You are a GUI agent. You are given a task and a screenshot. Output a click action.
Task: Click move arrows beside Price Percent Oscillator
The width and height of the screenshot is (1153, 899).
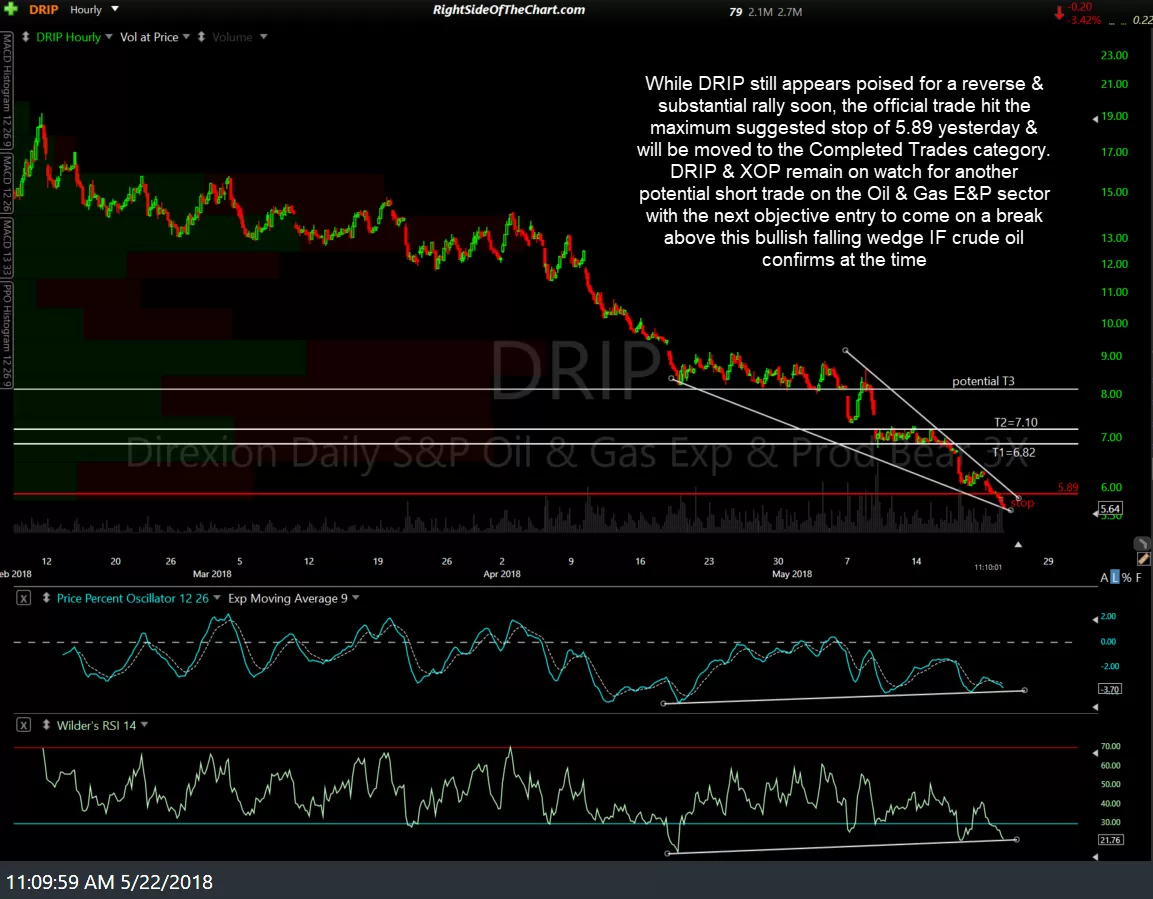[x=46, y=598]
